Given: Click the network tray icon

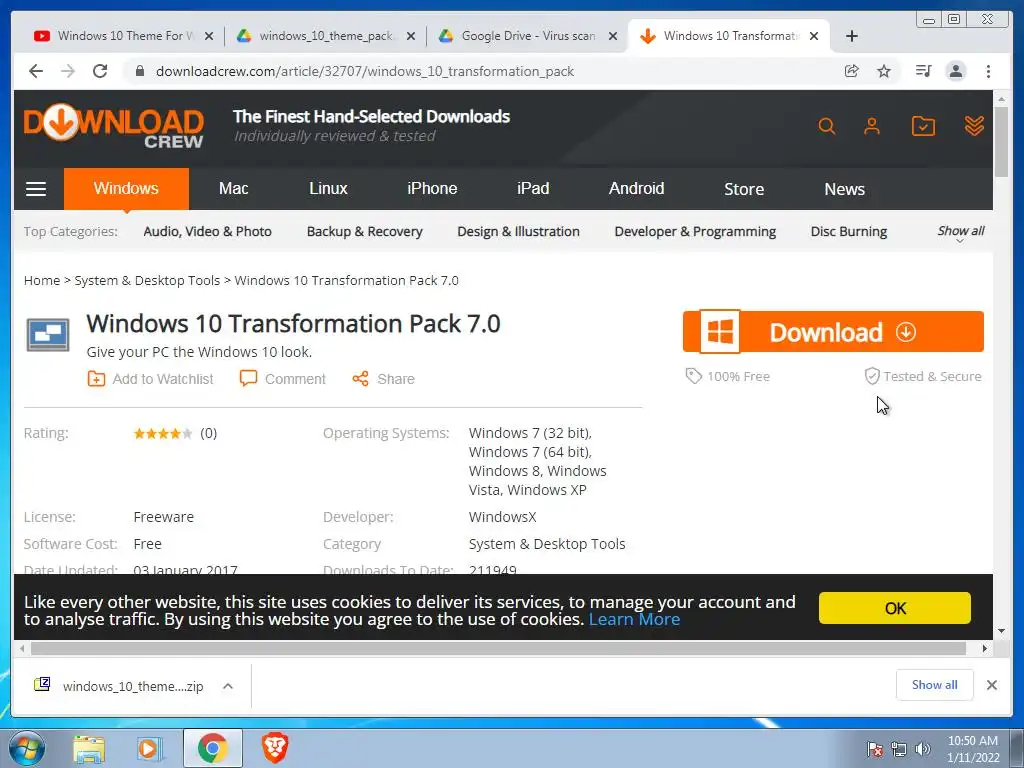Looking at the screenshot, I should click(x=899, y=749).
